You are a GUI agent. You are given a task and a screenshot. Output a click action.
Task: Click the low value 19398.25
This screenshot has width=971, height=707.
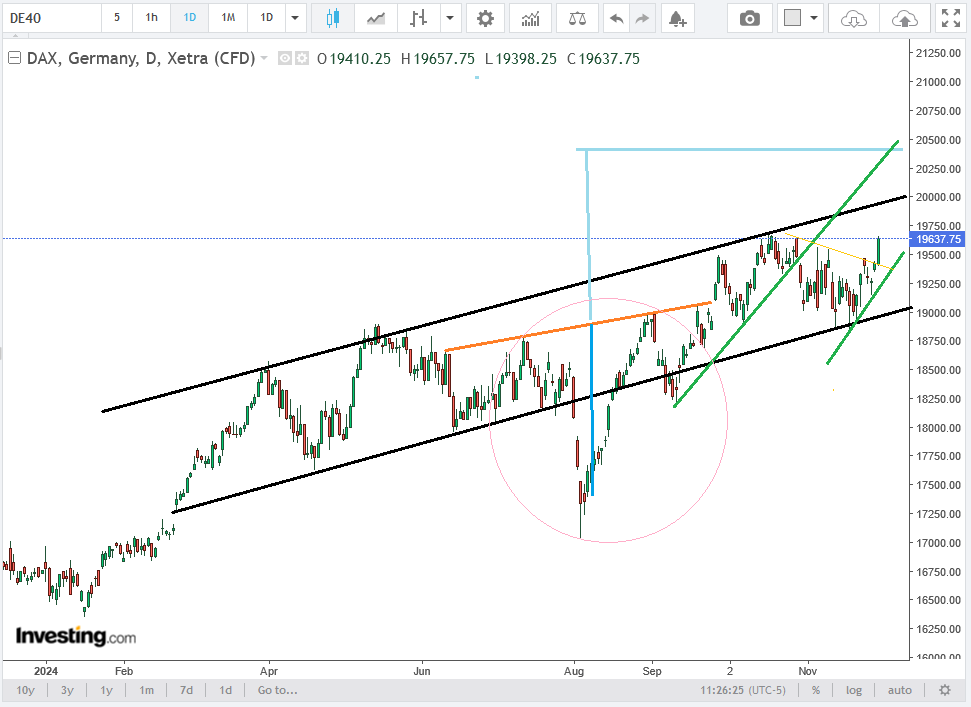pyautogui.click(x=526, y=59)
